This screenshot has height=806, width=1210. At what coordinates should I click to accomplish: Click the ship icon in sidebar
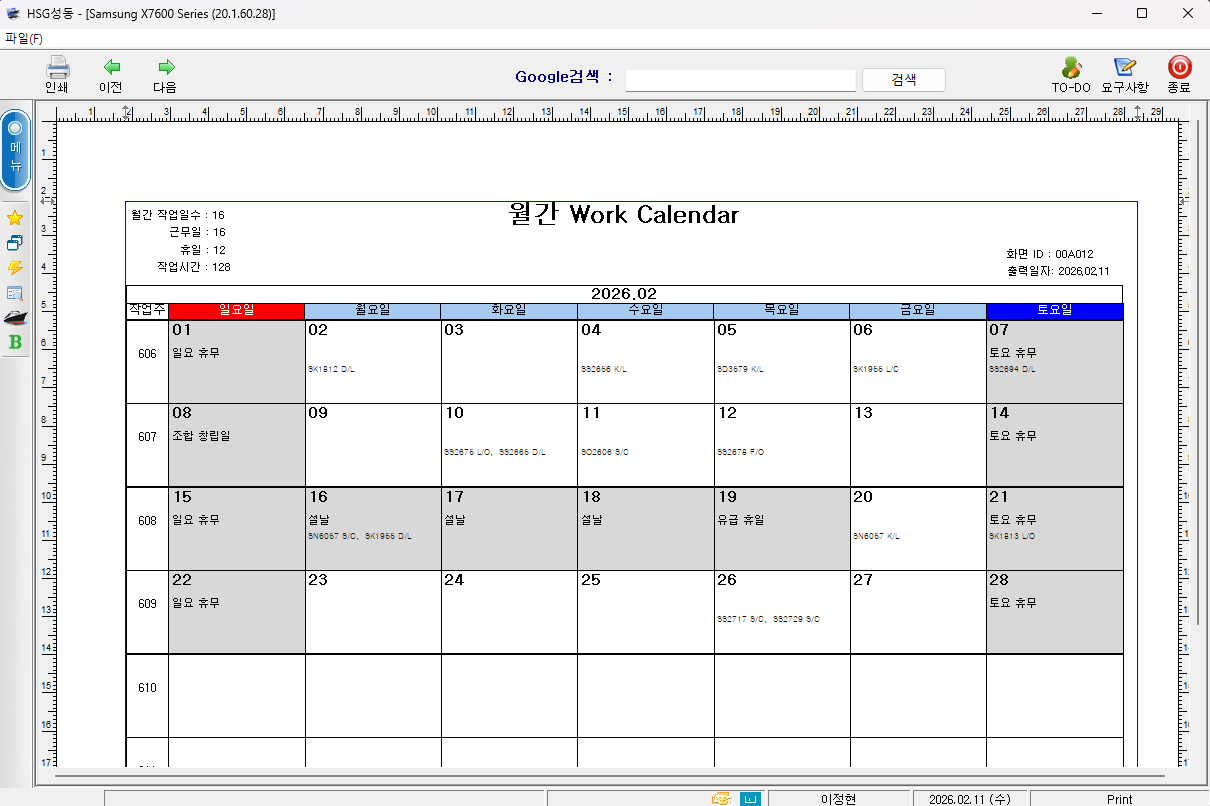pyautogui.click(x=15, y=318)
